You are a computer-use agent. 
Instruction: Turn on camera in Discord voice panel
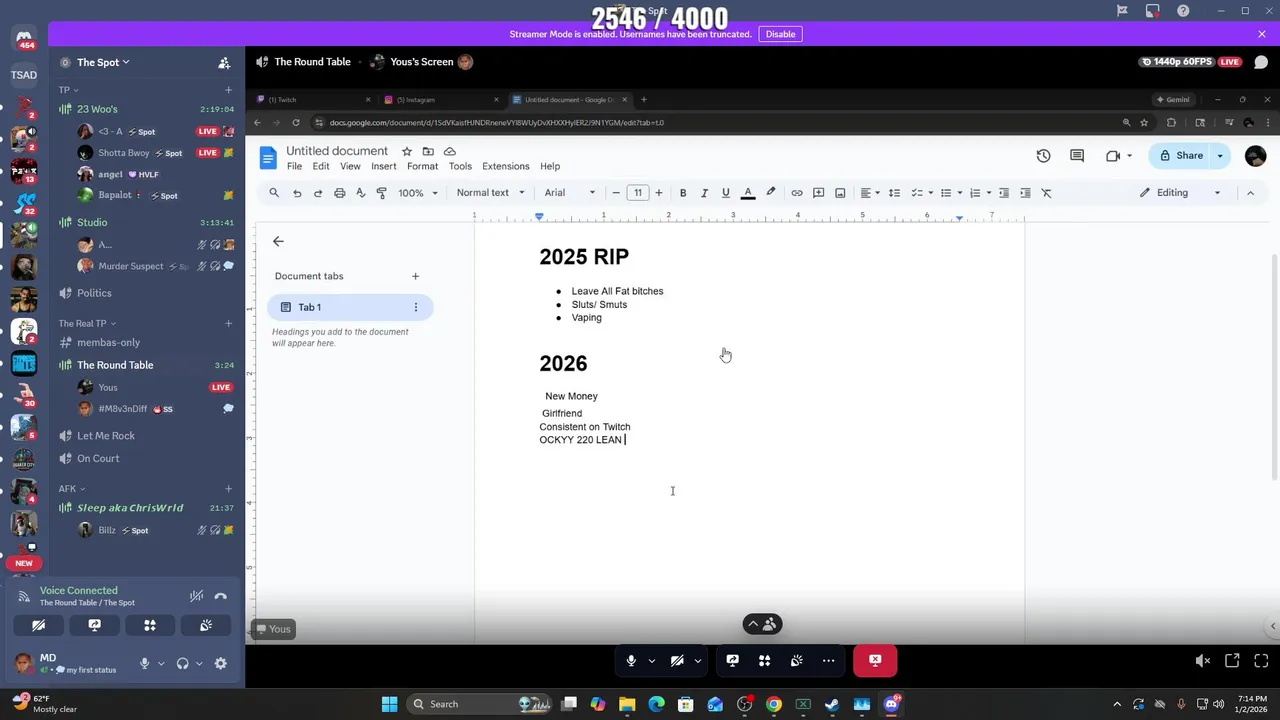pyautogui.click(x=38, y=625)
